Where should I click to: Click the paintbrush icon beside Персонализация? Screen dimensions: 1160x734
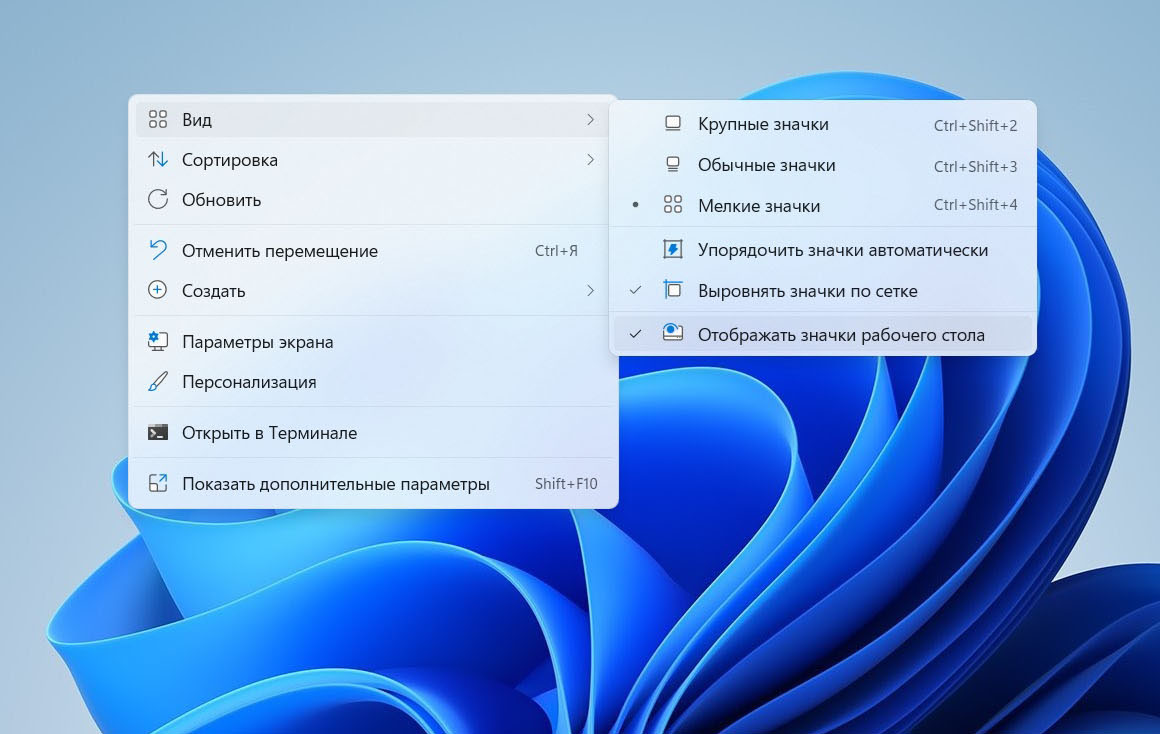pos(158,381)
